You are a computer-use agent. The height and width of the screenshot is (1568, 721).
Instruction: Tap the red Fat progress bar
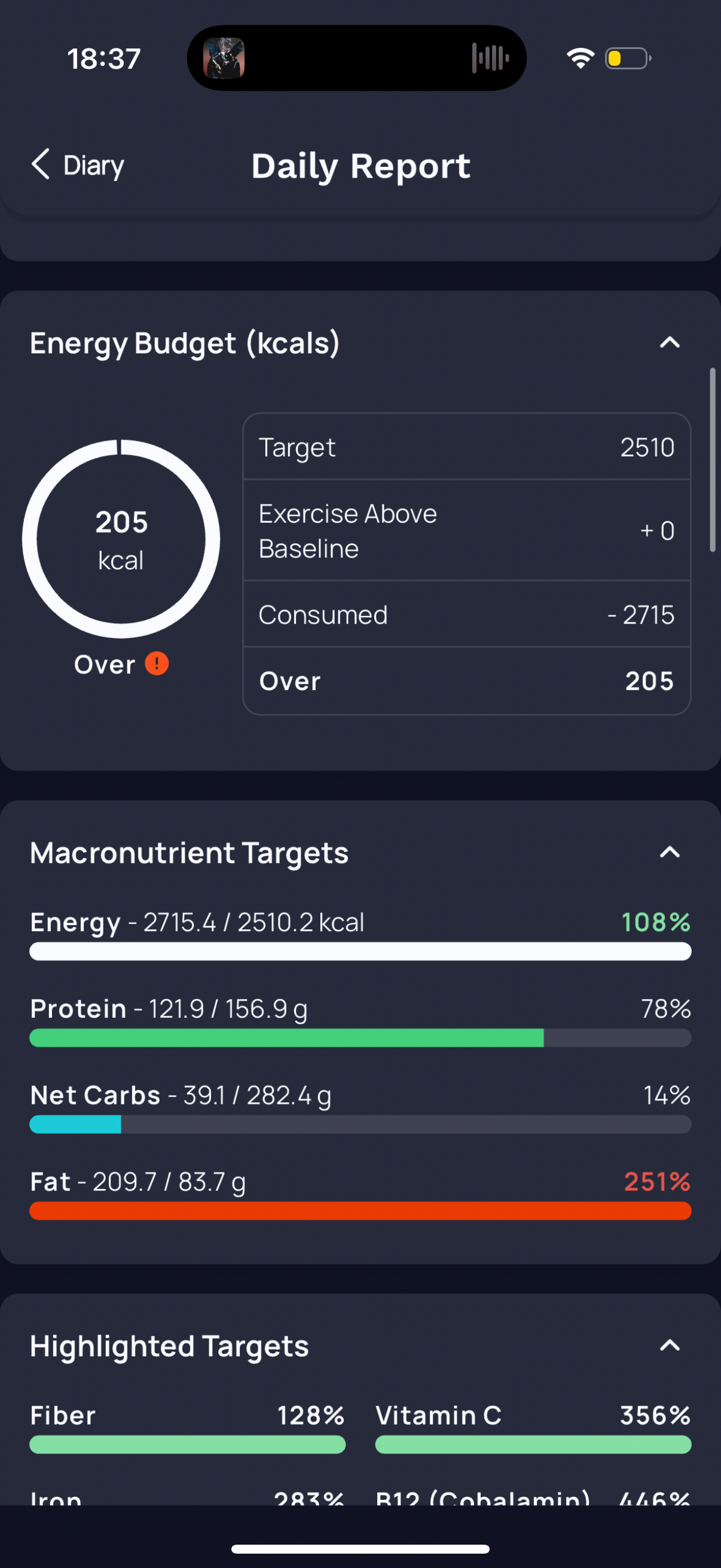[360, 1211]
